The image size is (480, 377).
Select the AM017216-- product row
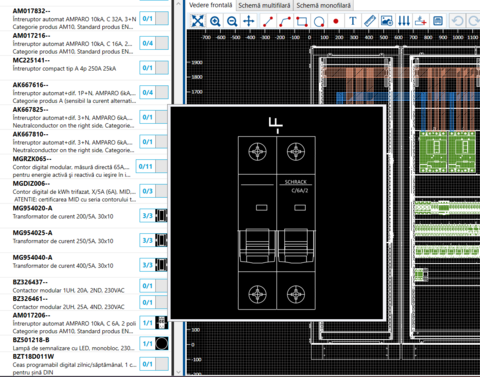(x=85, y=43)
